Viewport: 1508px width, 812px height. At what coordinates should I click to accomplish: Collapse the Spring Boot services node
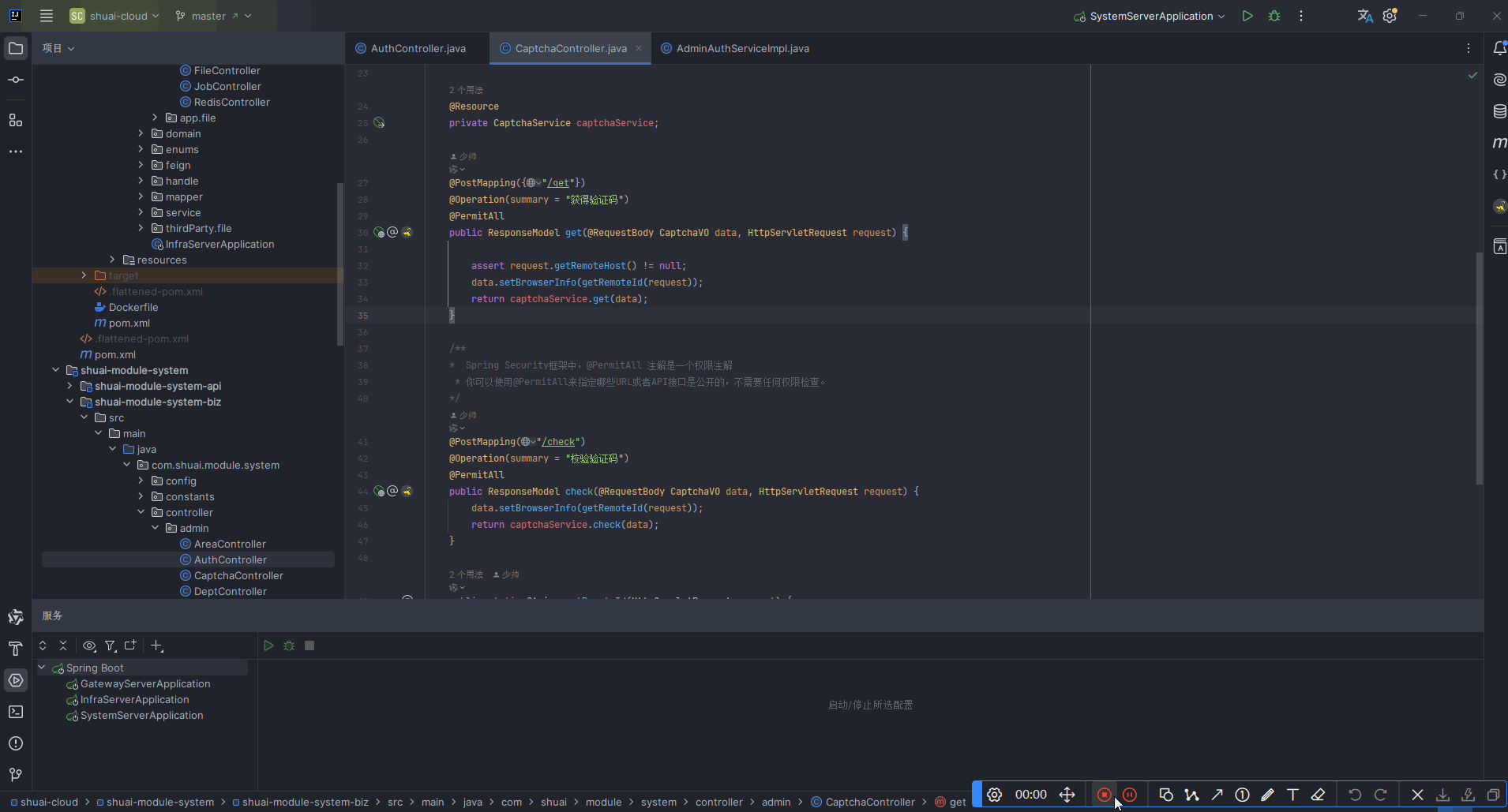click(x=41, y=668)
